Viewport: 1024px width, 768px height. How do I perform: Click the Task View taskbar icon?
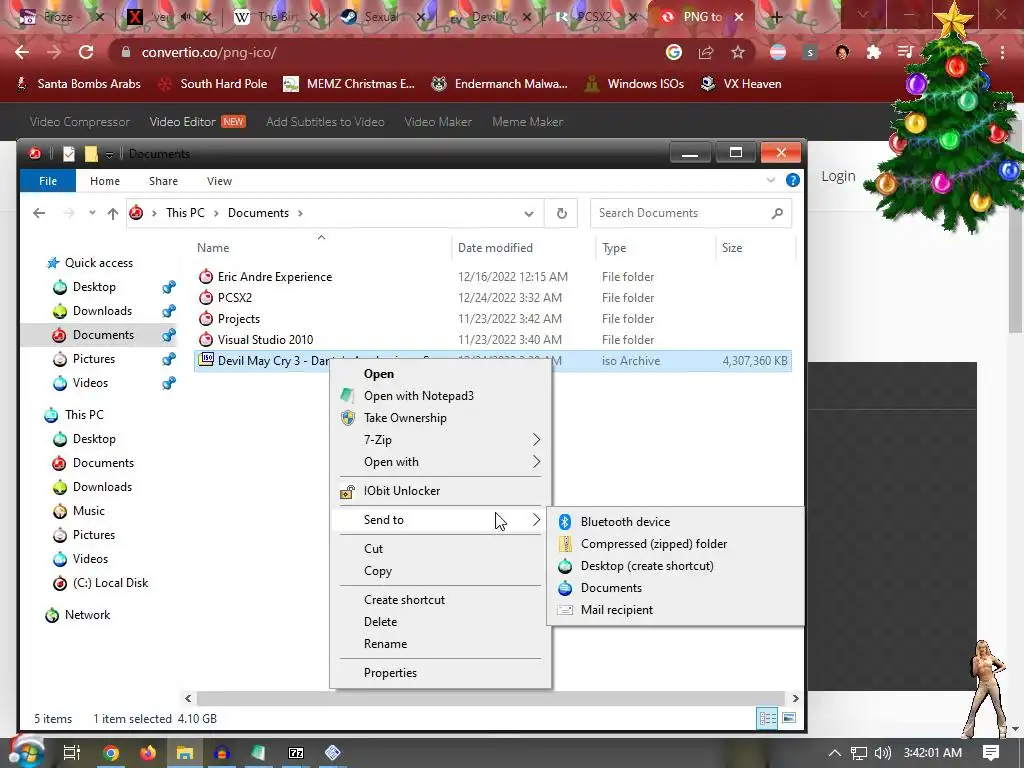point(72,753)
